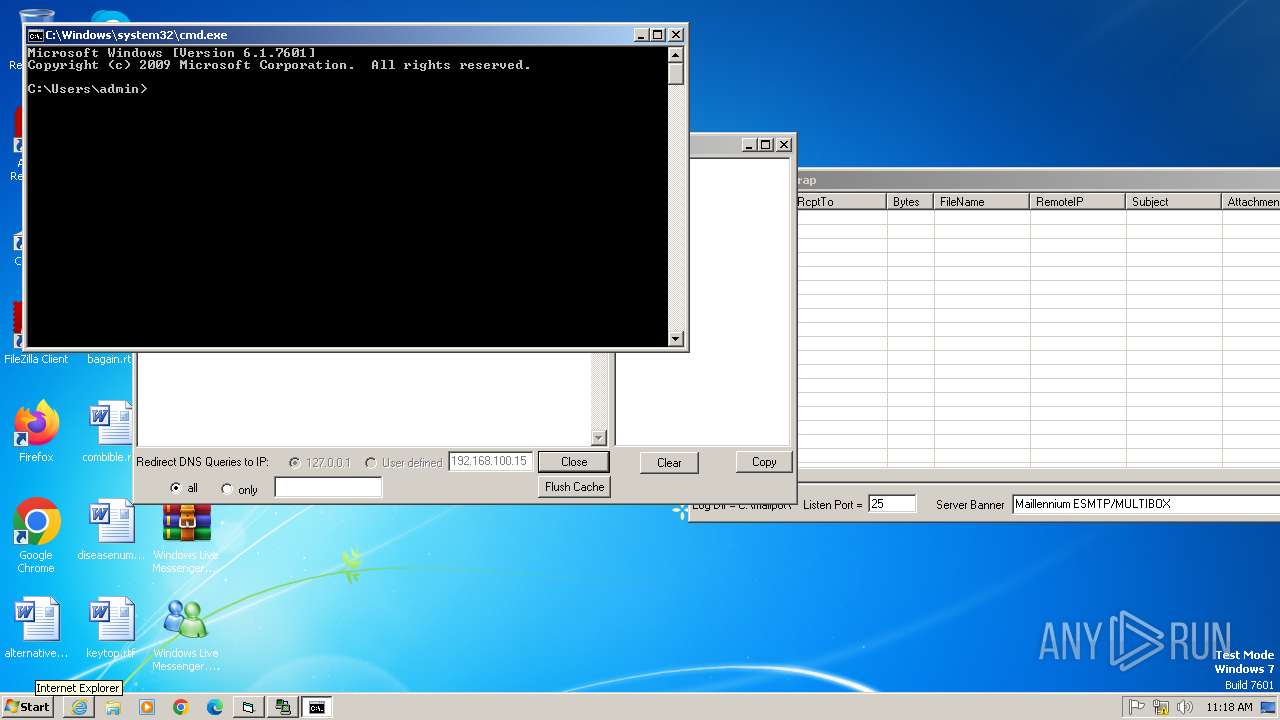Screen dimensions: 1280x720
Task: Click the FileName column header
Action: pos(982,202)
